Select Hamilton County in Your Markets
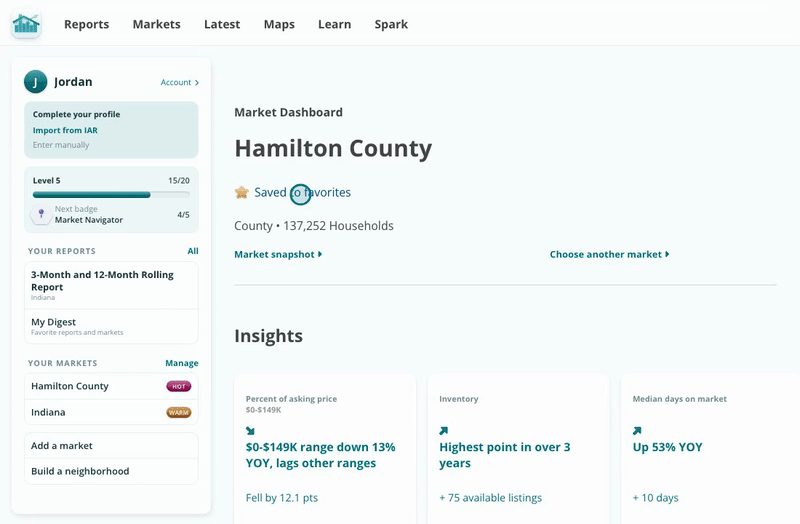 coord(111,386)
